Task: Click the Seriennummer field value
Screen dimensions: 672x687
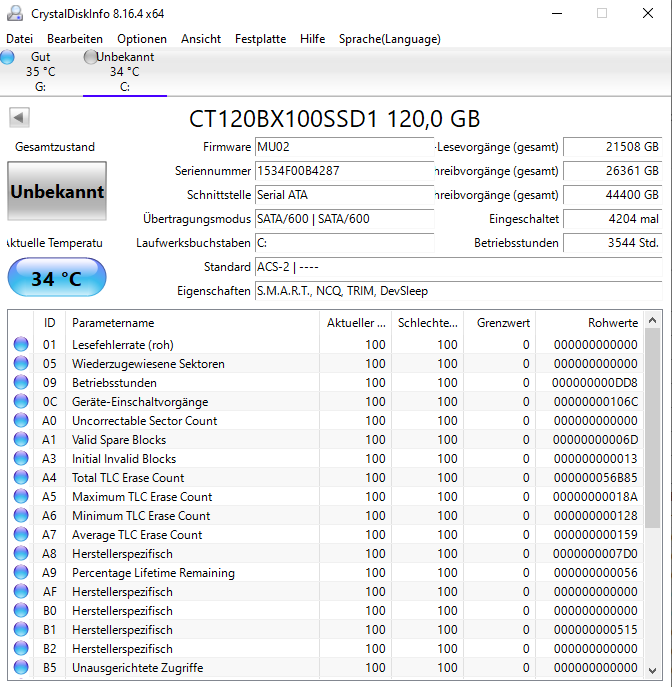Action: [x=345, y=171]
